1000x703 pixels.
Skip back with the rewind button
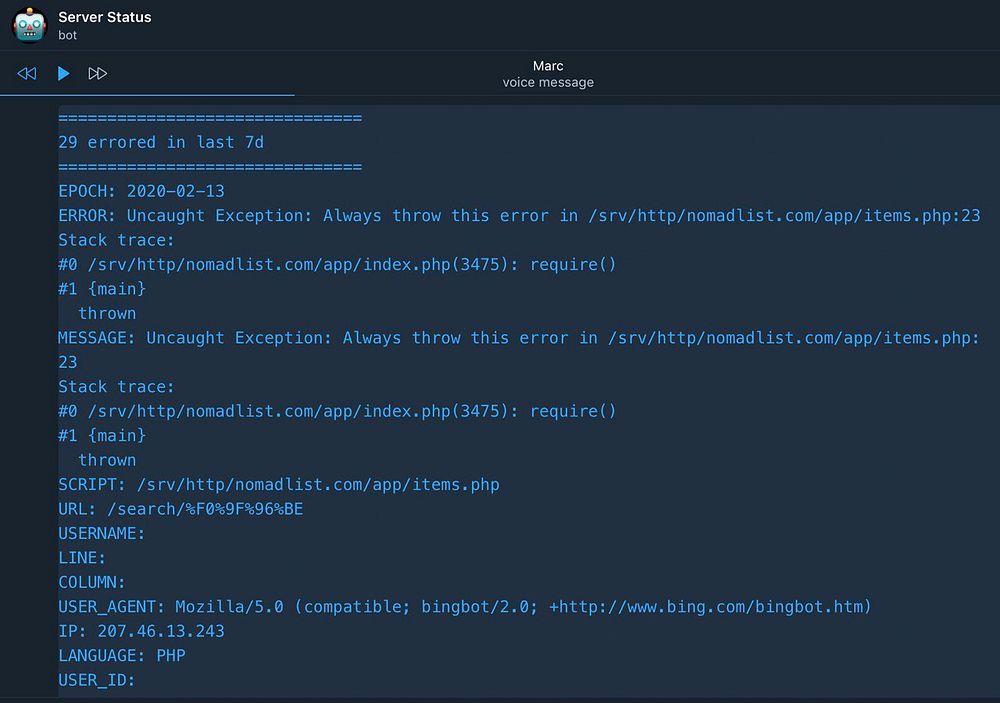click(27, 73)
